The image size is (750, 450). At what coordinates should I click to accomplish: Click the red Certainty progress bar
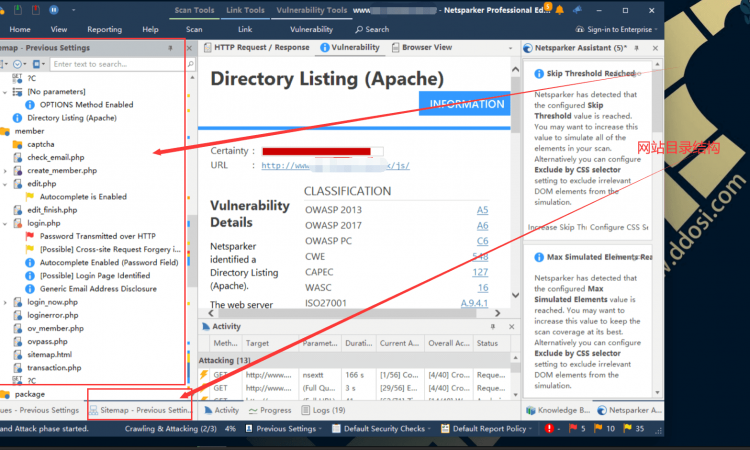coord(316,151)
